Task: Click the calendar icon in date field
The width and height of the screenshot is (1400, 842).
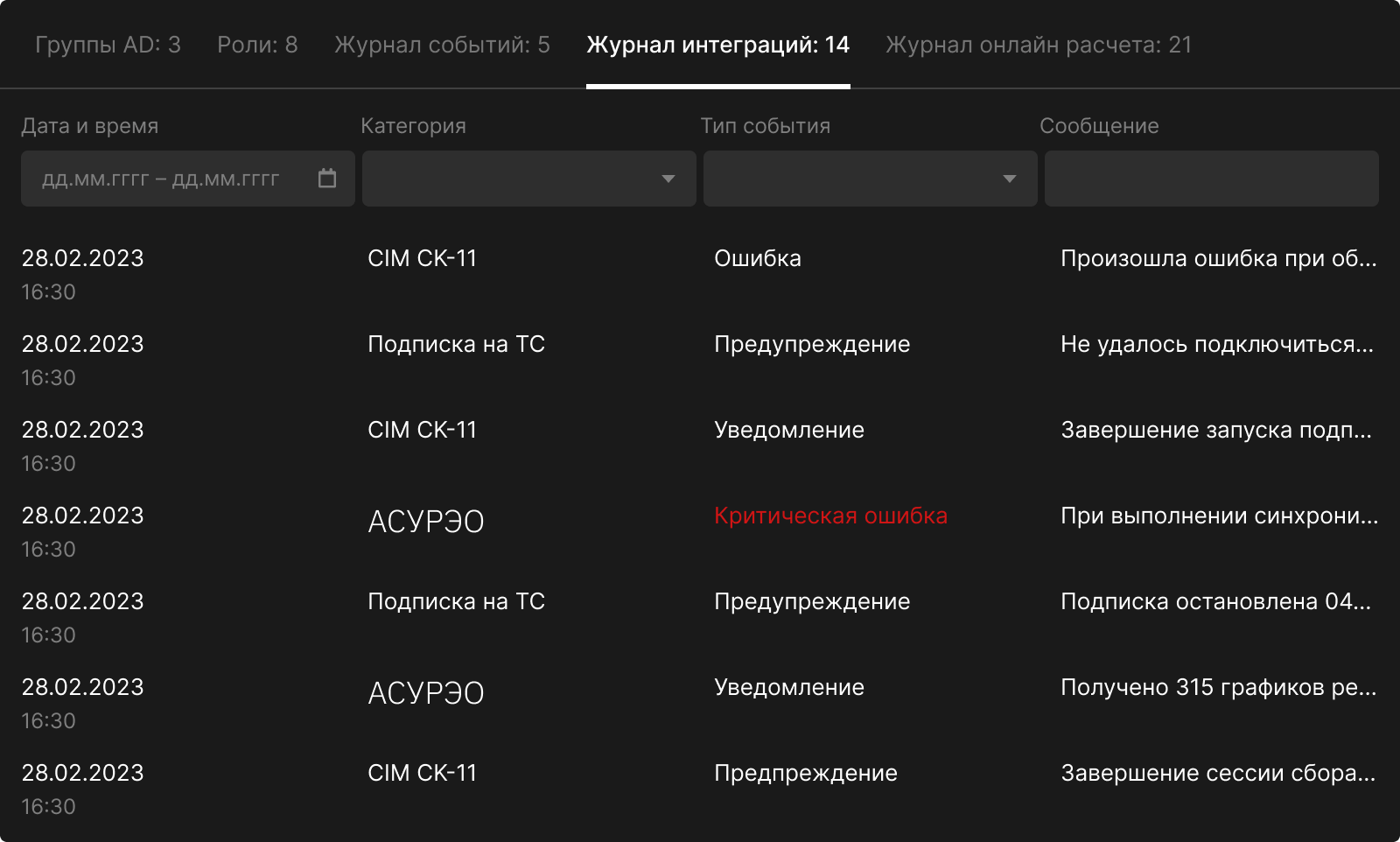Action: click(x=327, y=179)
